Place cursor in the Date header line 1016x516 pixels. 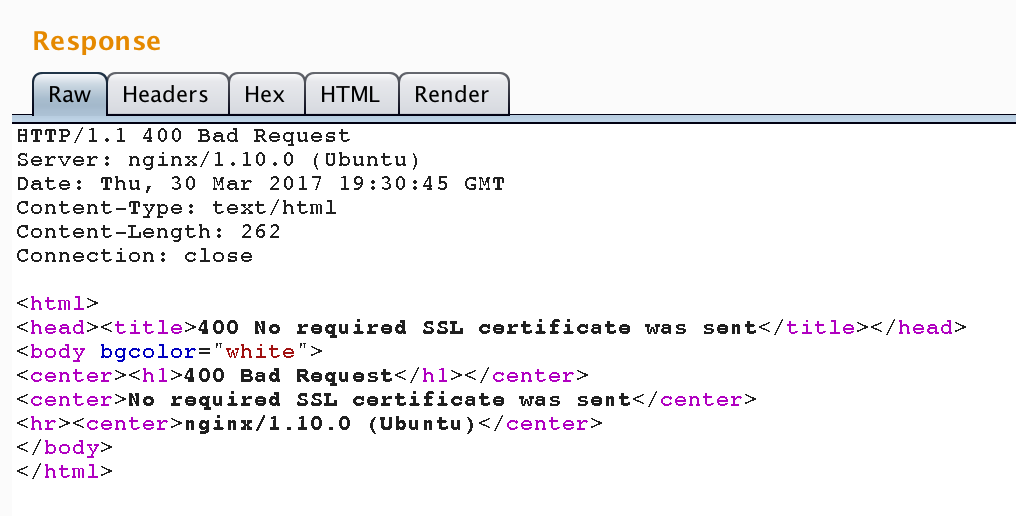click(260, 184)
